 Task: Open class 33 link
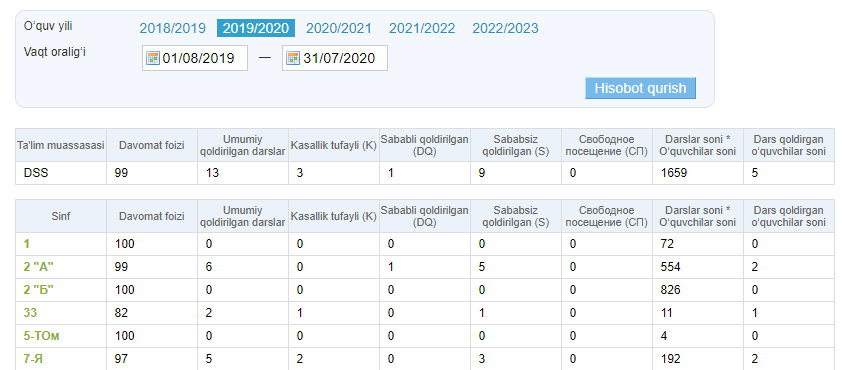(30, 313)
